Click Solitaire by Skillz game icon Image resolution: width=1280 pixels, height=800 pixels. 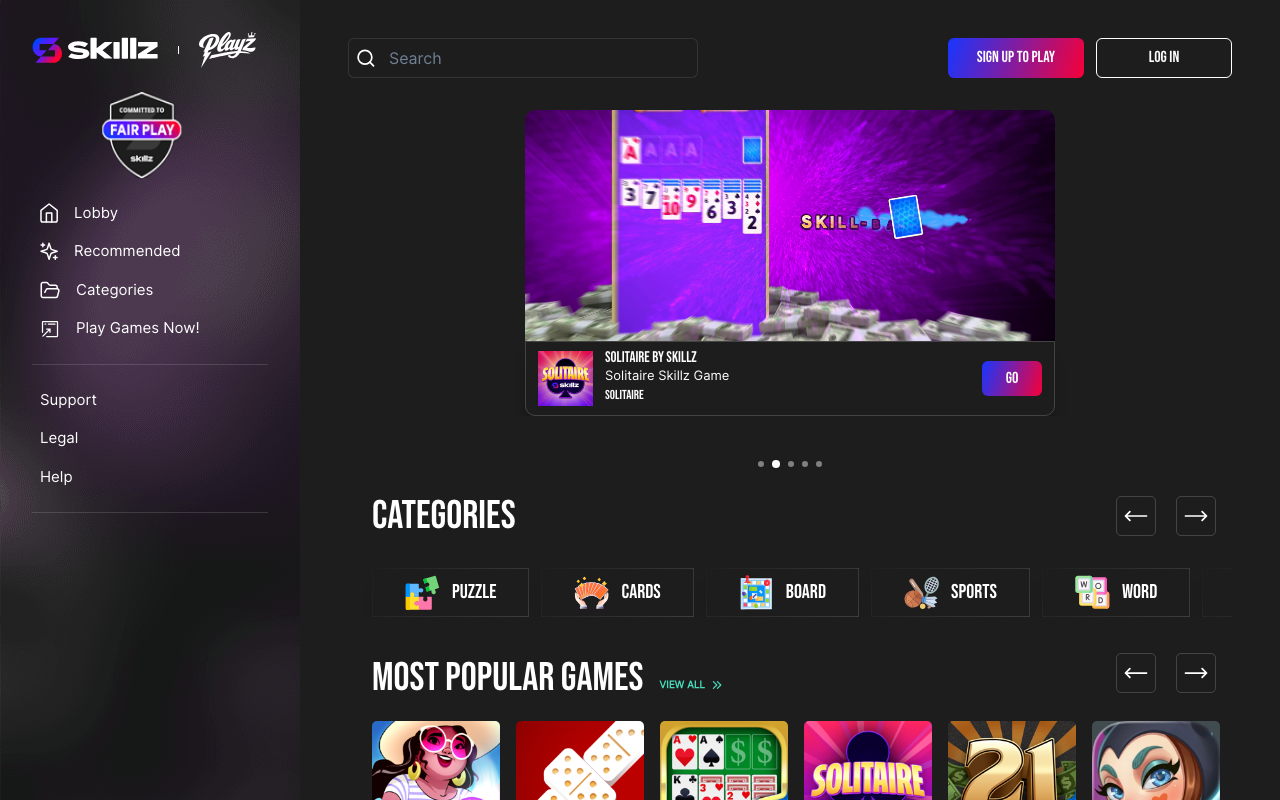[565, 378]
